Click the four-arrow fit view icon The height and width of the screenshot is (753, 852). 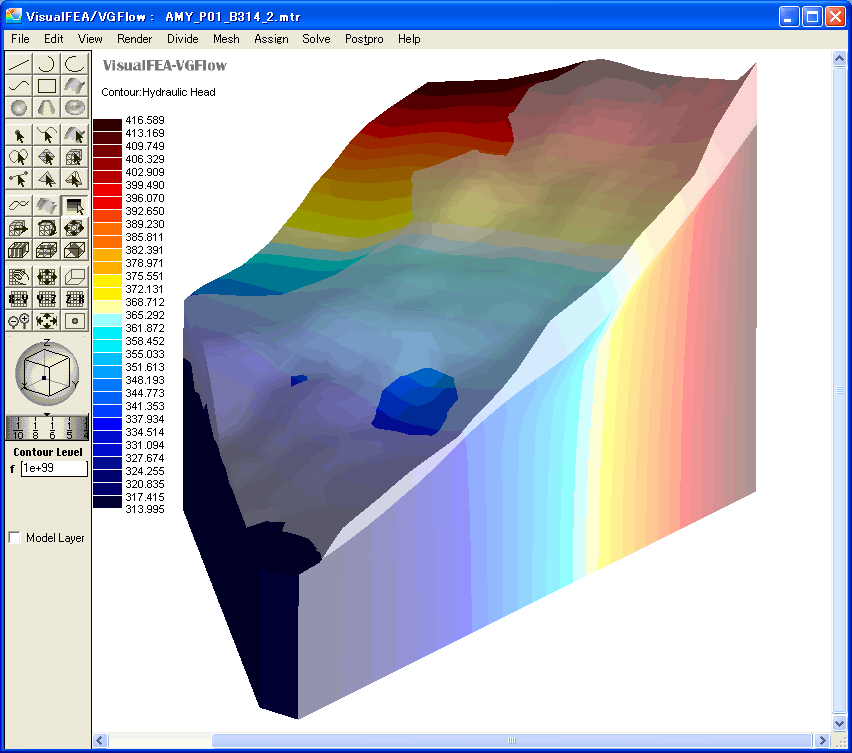click(x=47, y=321)
